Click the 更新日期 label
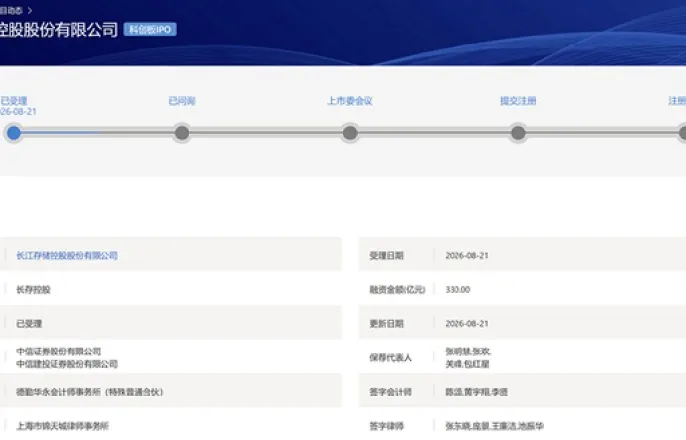 coord(386,324)
